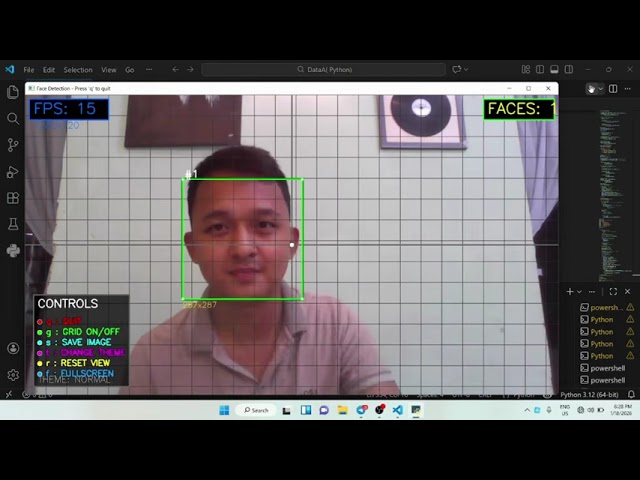Viewport: 640px width, 480px height.
Task: Open the Run Python File dropdown arrow
Action: pos(600,89)
